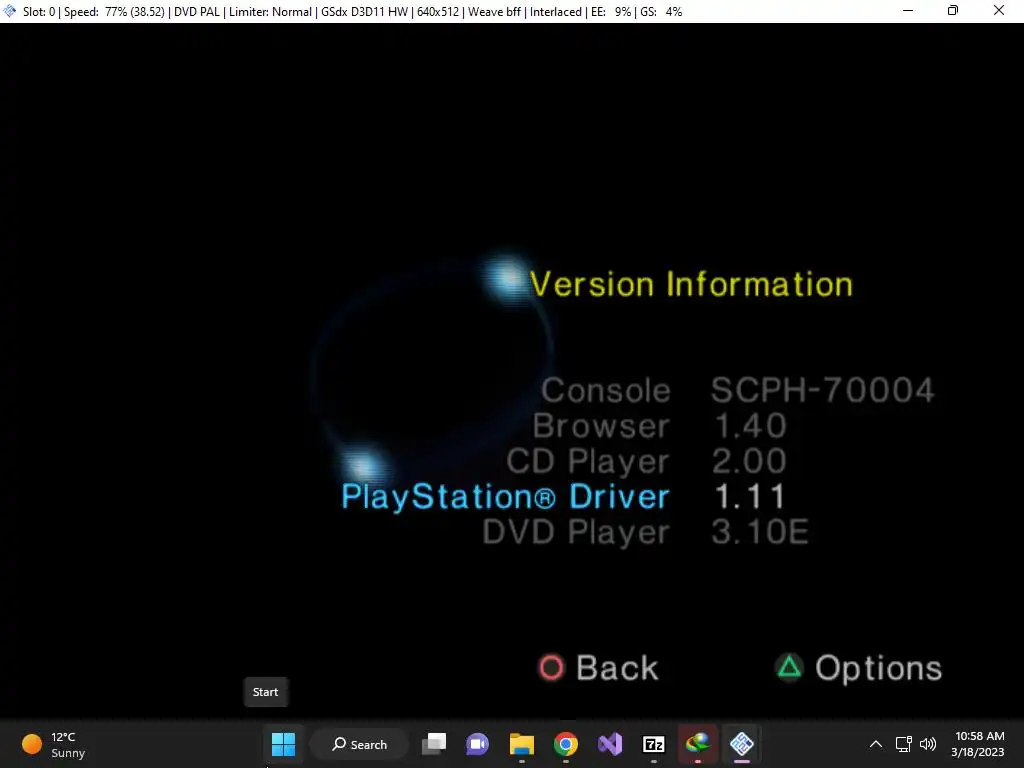The height and width of the screenshot is (768, 1024).
Task: Open clock showing 10:58 AM 3/18/2023
Action: [978, 744]
